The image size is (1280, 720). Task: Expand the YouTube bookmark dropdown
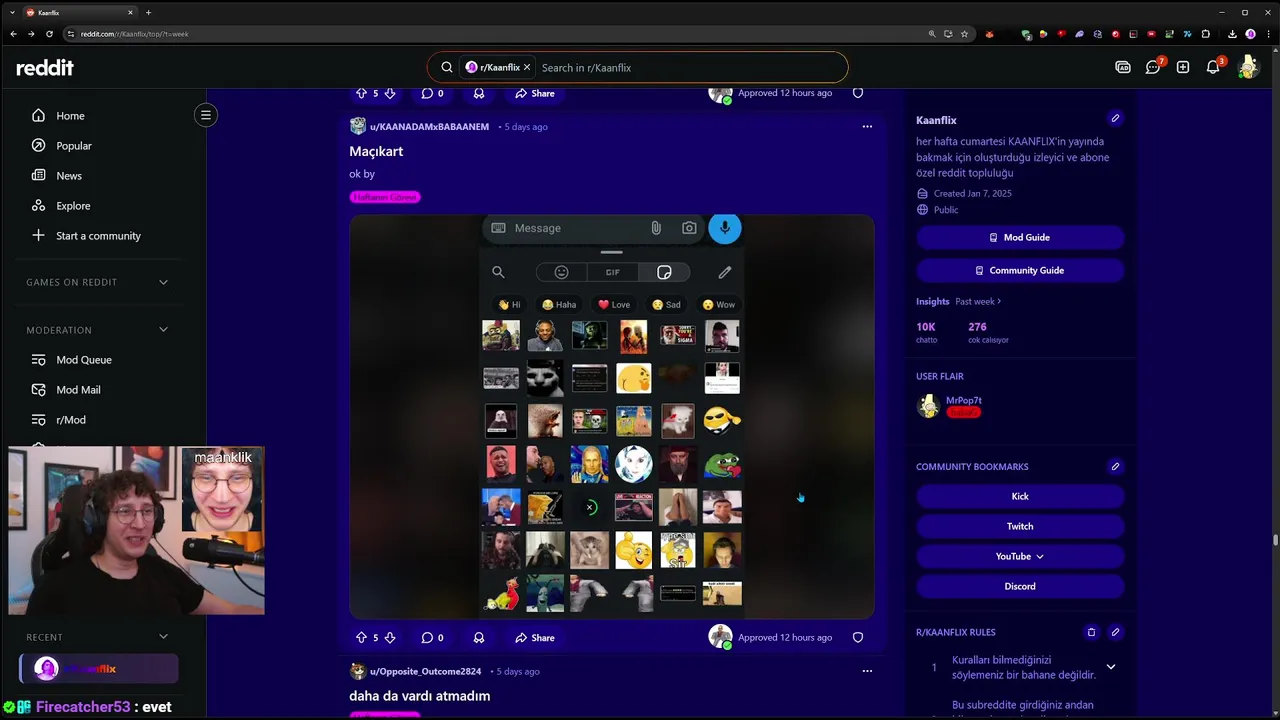point(1039,557)
